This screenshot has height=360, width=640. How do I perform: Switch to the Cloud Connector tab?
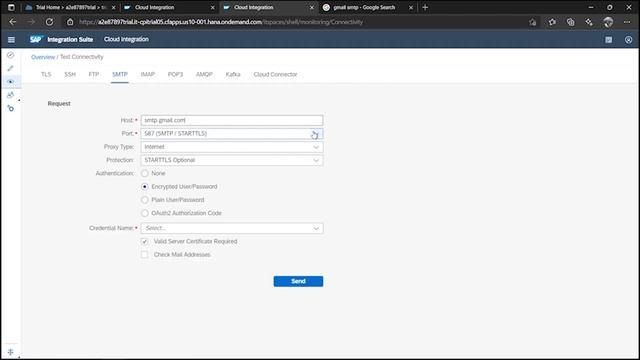(x=276, y=74)
